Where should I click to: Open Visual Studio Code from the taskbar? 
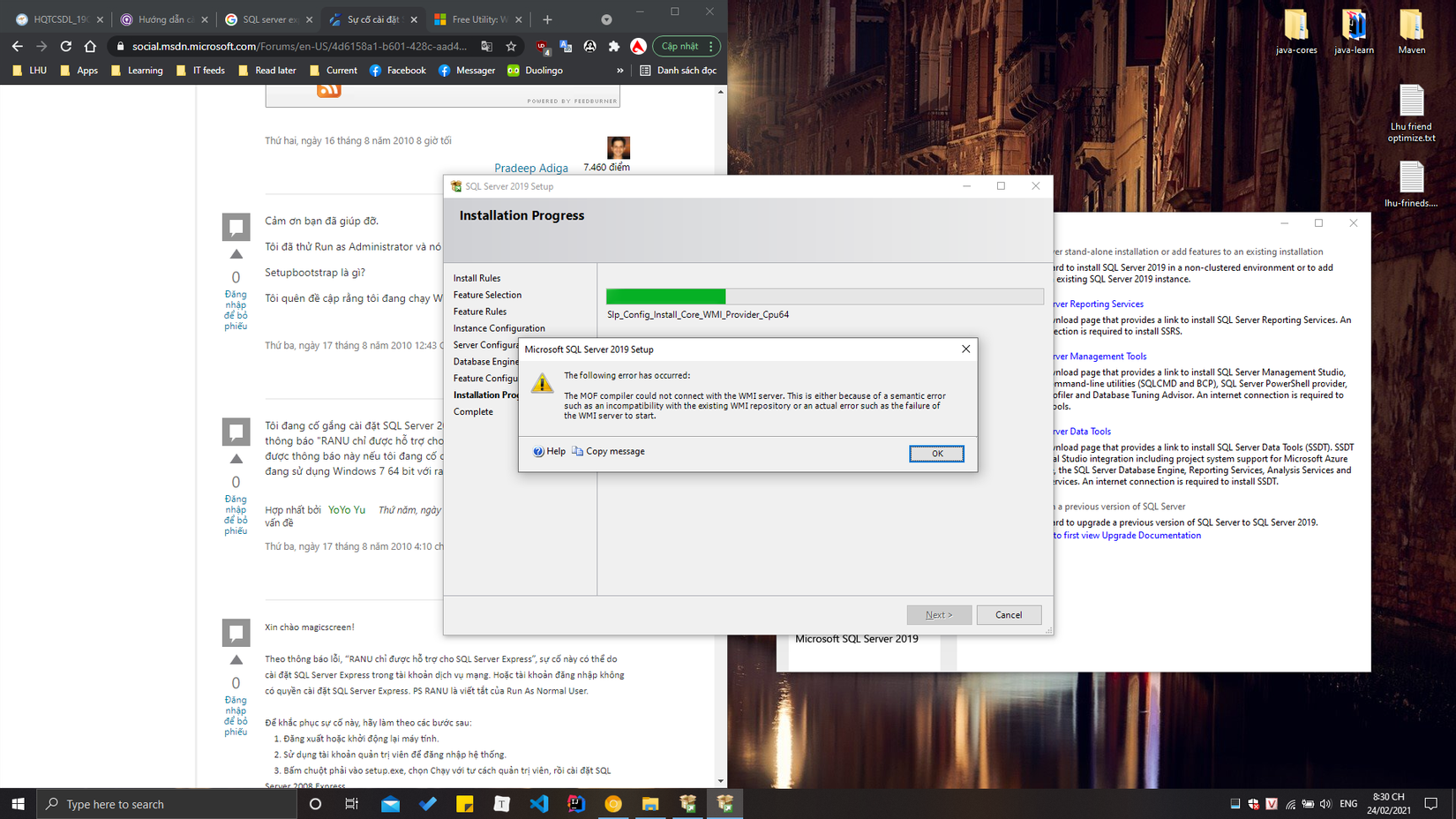(x=539, y=804)
